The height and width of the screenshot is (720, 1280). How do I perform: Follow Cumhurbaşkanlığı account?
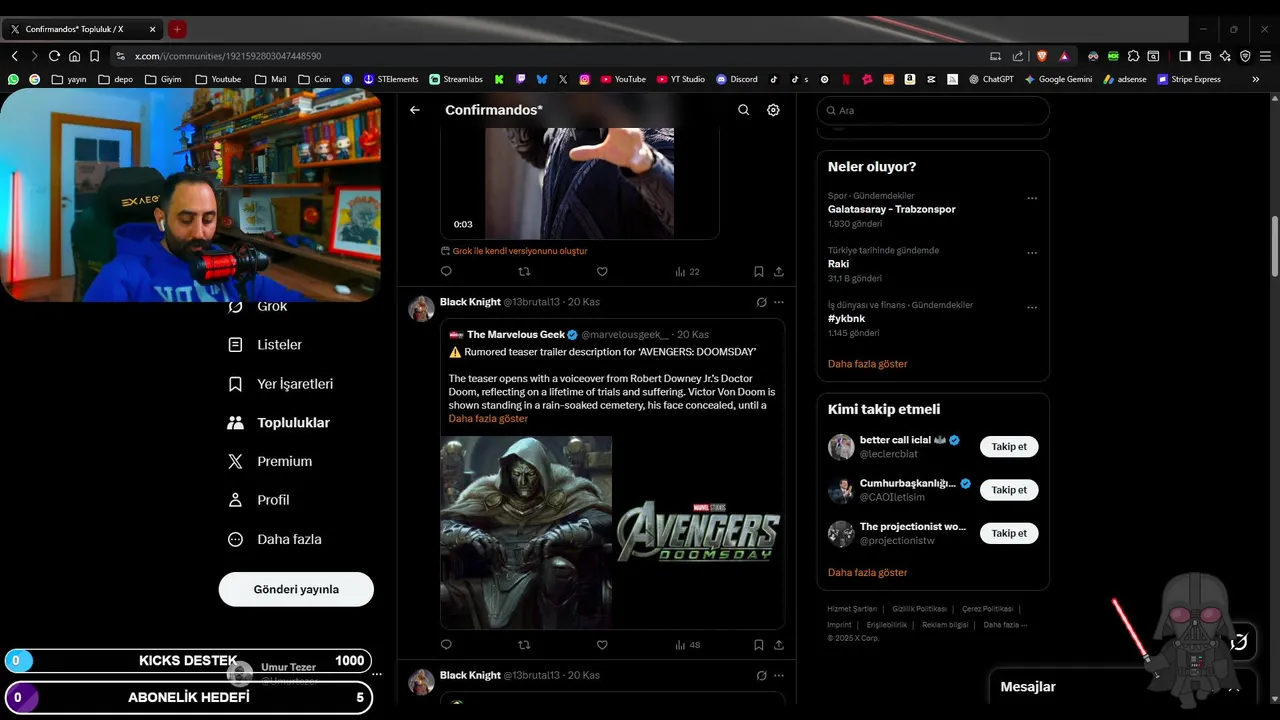tap(1009, 490)
